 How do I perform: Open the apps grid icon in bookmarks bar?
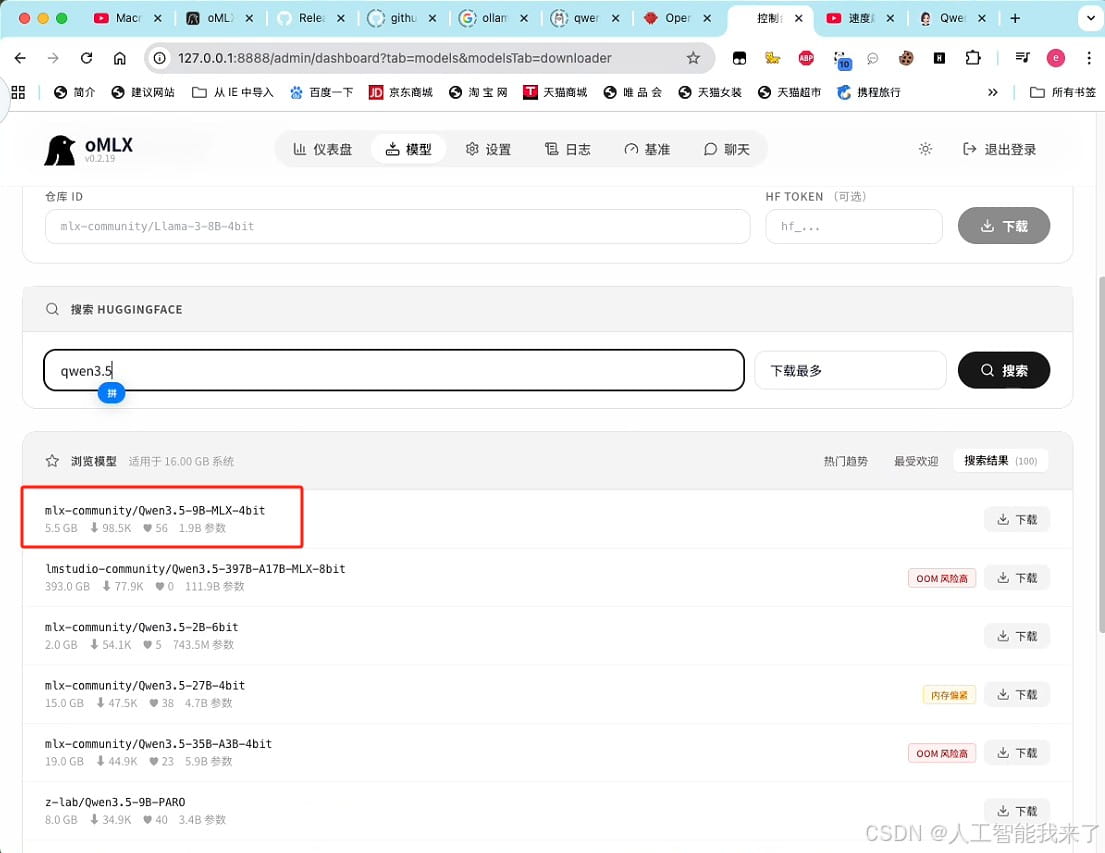pyautogui.click(x=18, y=92)
